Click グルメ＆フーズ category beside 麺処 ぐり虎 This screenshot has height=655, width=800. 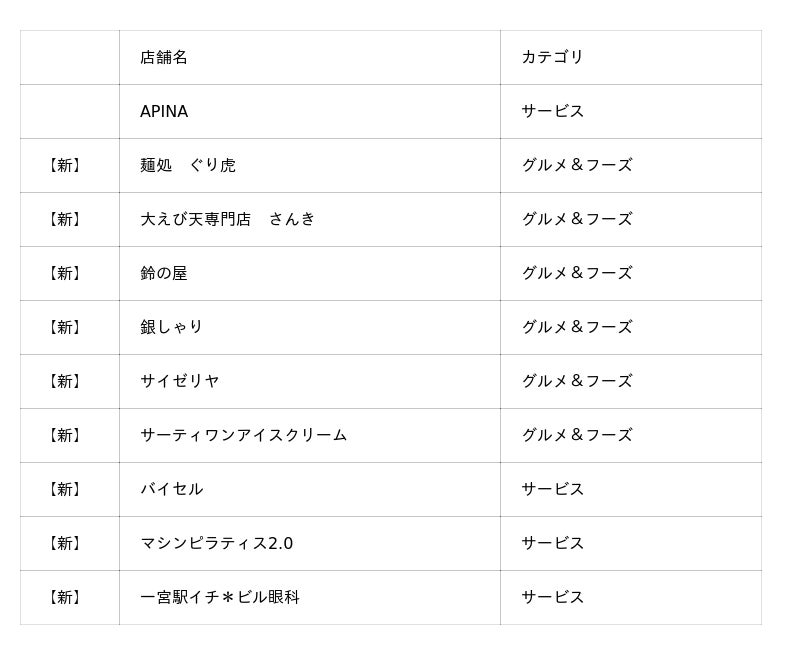576,165
